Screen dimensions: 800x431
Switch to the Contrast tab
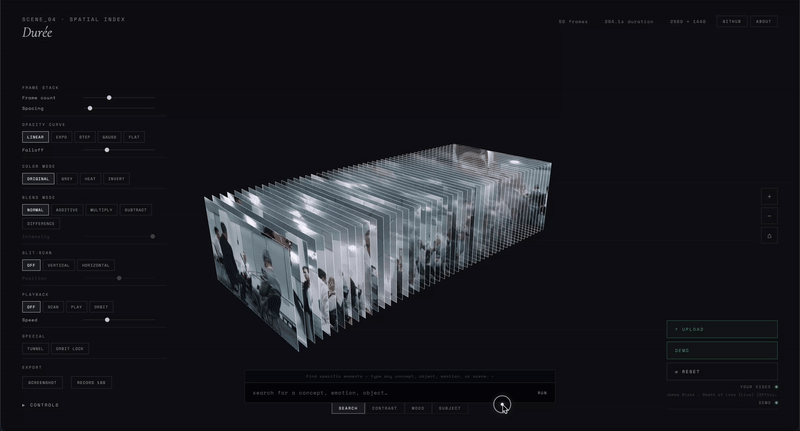tap(385, 408)
